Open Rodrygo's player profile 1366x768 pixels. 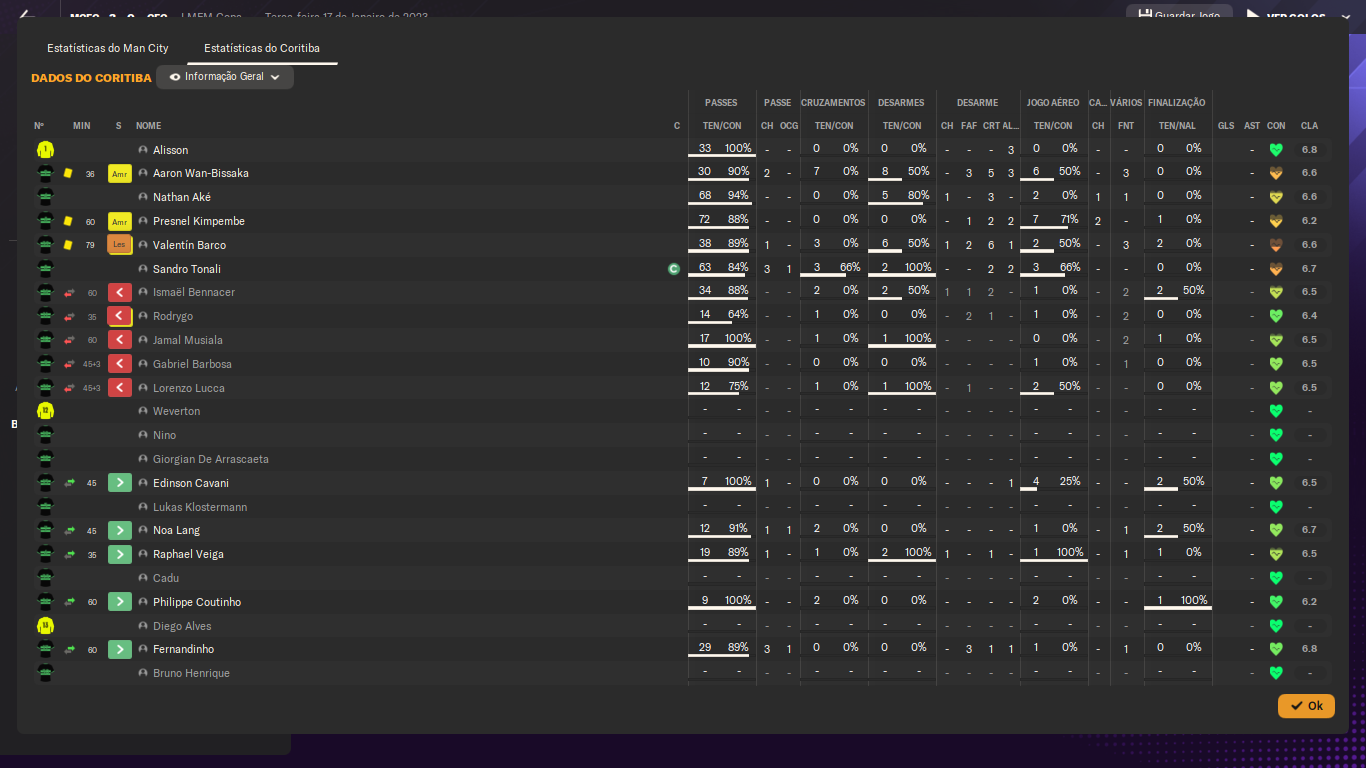(173, 316)
